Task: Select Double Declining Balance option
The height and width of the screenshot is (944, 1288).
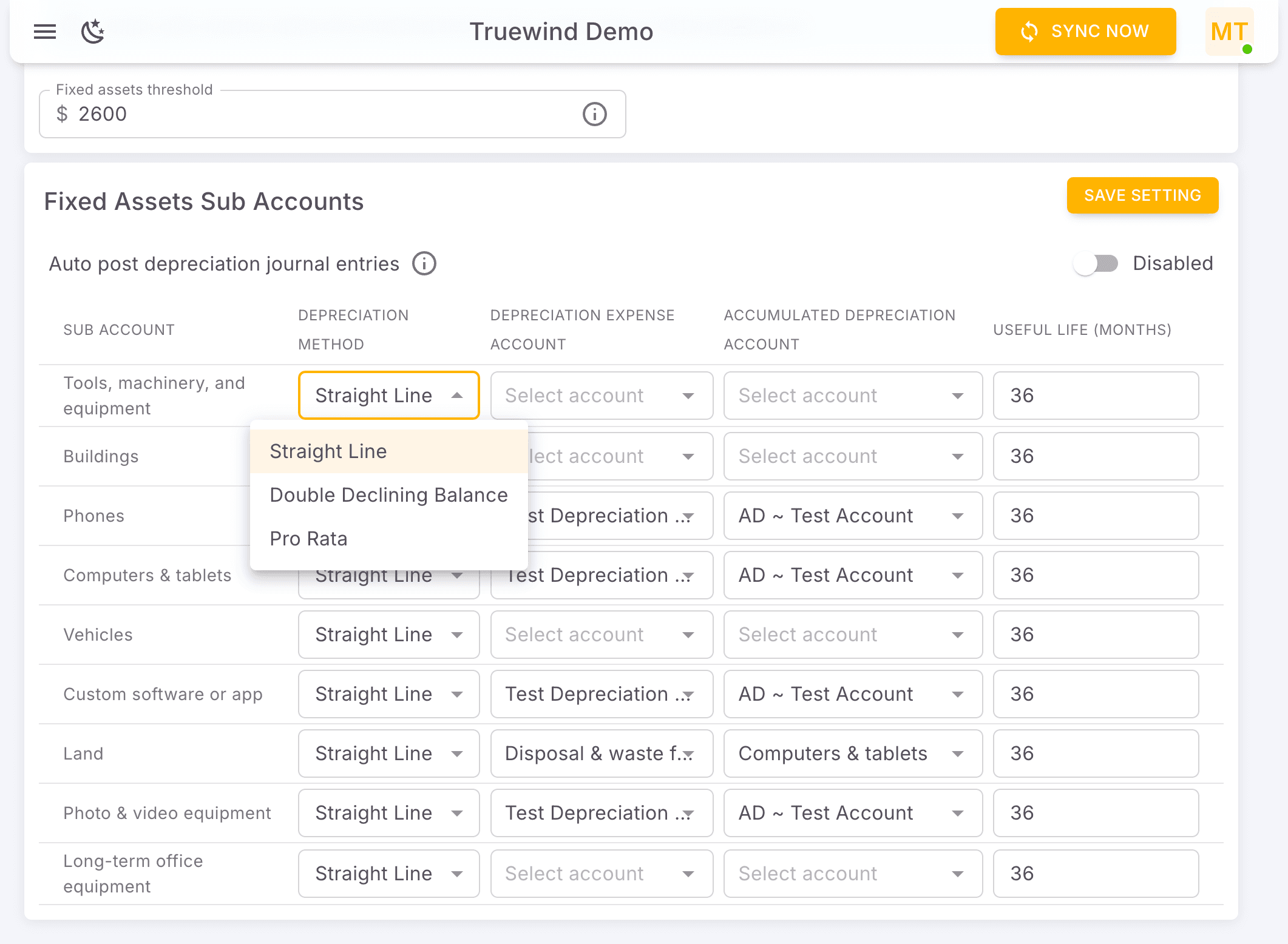Action: click(x=388, y=495)
